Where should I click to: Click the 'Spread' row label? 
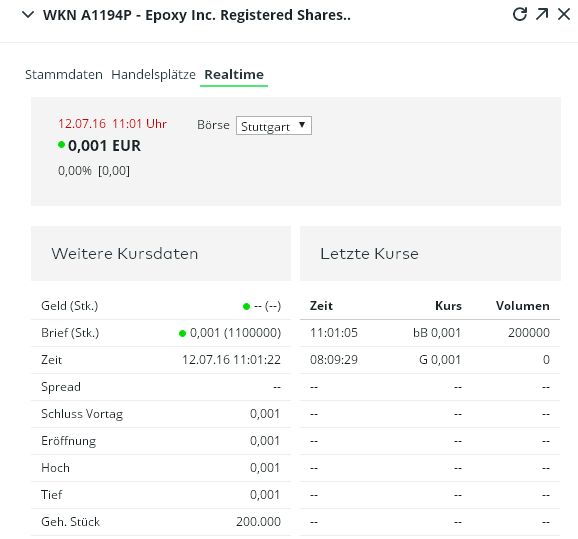61,387
